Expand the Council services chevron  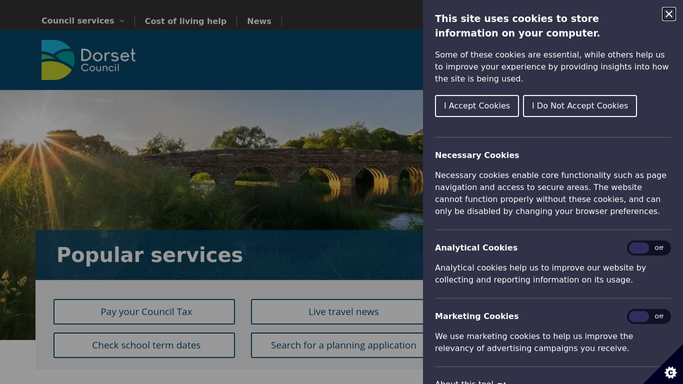pyautogui.click(x=122, y=21)
